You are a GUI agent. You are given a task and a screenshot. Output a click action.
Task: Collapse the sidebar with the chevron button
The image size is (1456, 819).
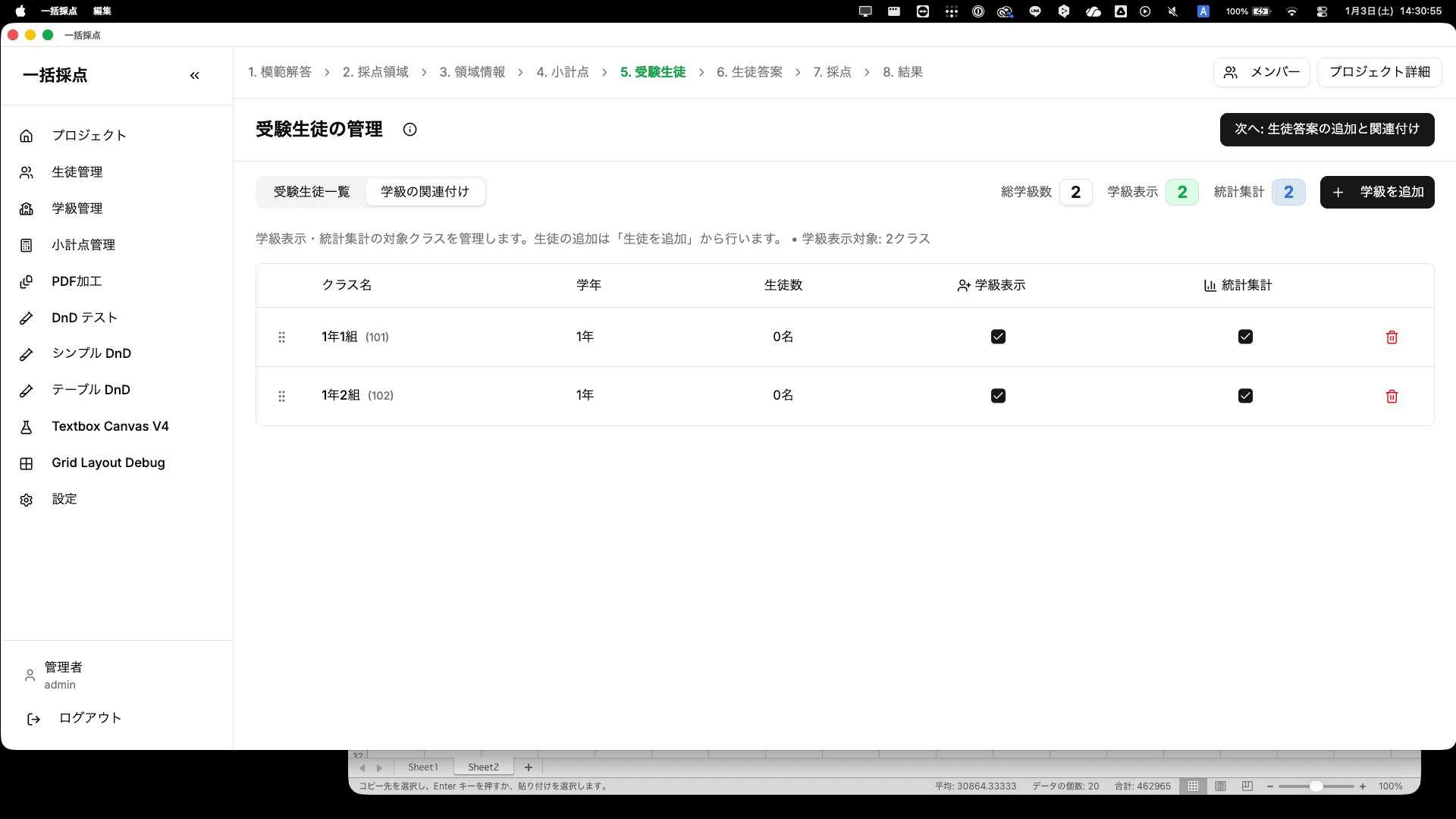(195, 75)
